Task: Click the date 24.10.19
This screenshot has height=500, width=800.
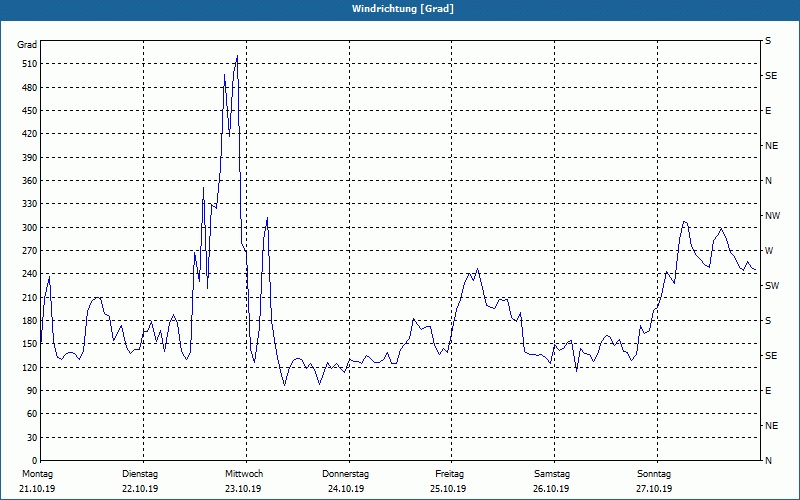Action: [346, 489]
